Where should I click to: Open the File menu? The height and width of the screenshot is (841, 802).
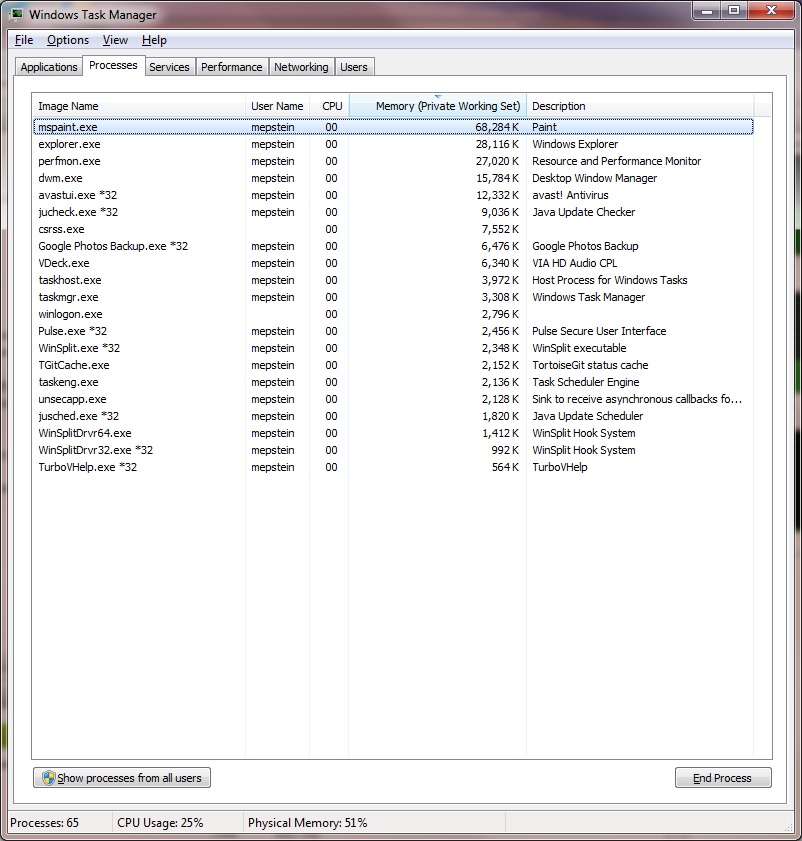(24, 40)
